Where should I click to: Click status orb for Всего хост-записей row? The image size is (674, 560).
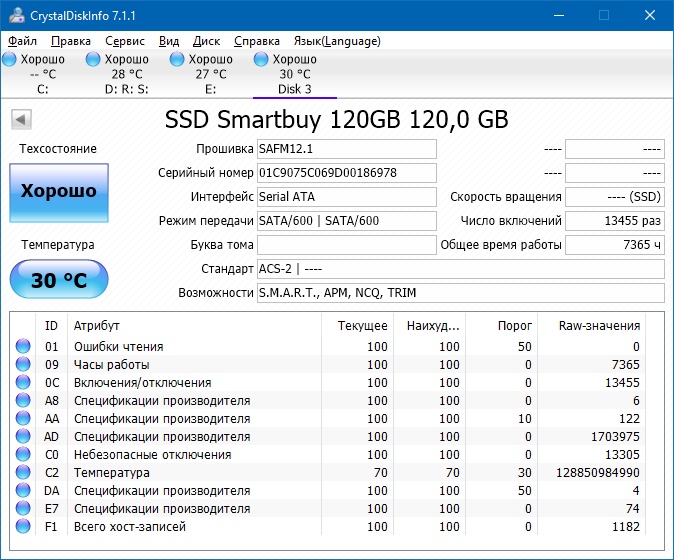23,527
